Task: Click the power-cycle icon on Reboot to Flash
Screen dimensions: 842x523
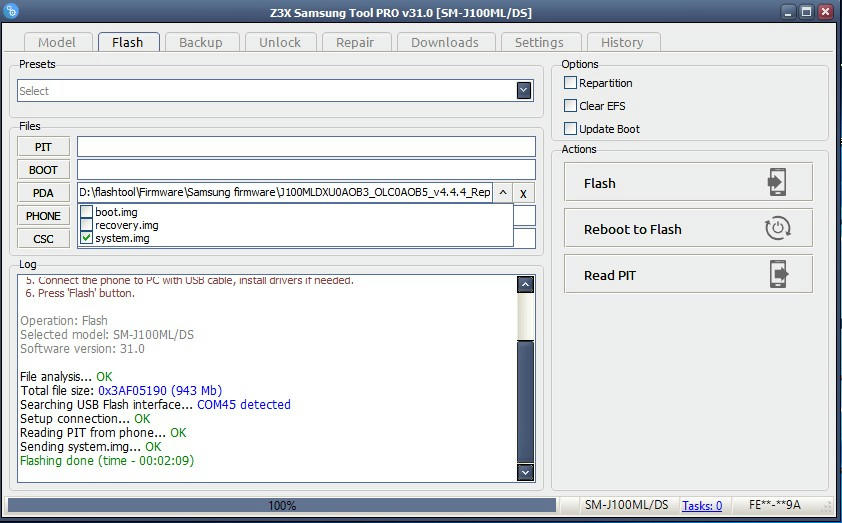Action: [777, 229]
